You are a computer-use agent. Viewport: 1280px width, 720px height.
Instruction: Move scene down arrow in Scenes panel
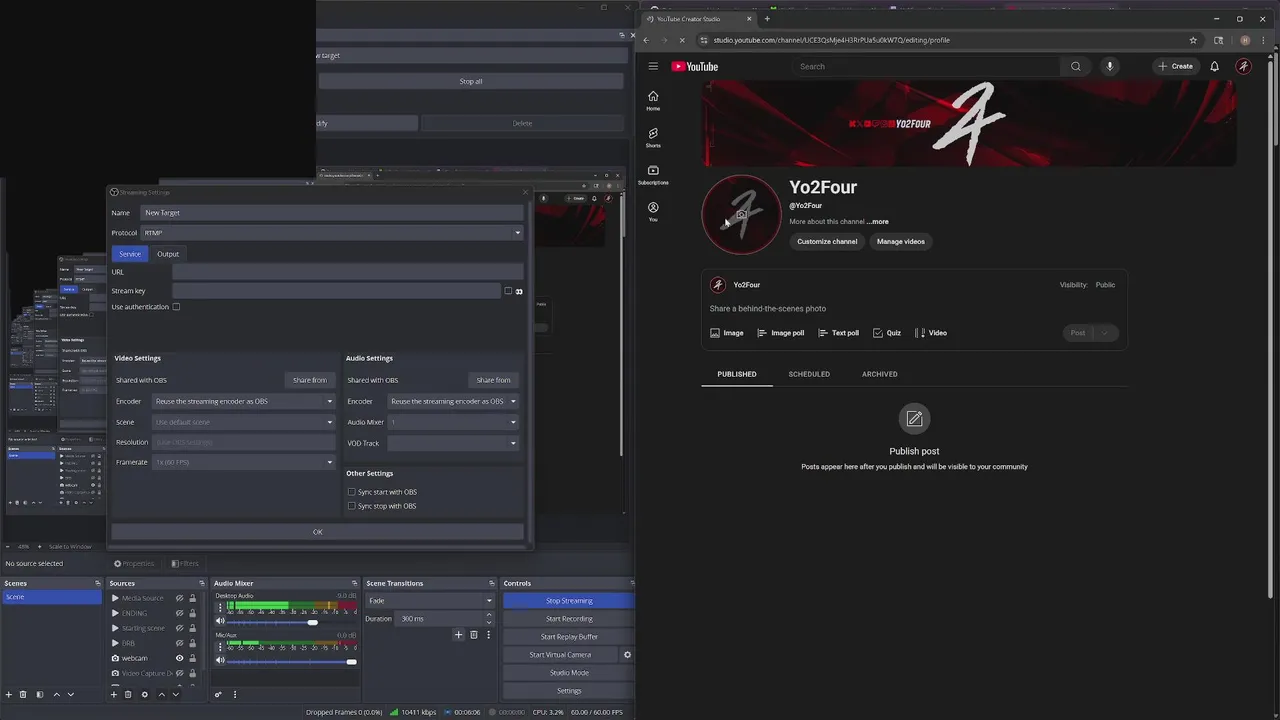click(x=70, y=694)
